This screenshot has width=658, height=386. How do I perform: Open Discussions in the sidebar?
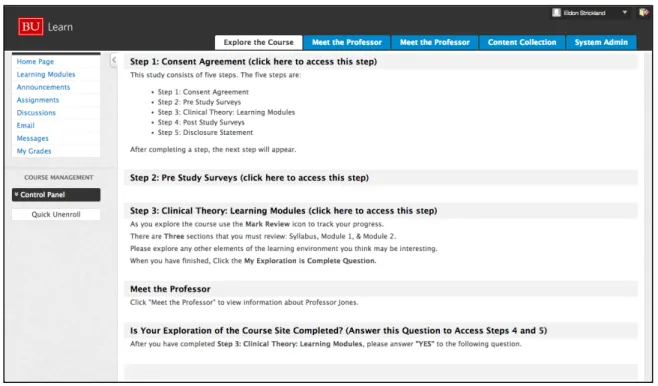coord(36,113)
